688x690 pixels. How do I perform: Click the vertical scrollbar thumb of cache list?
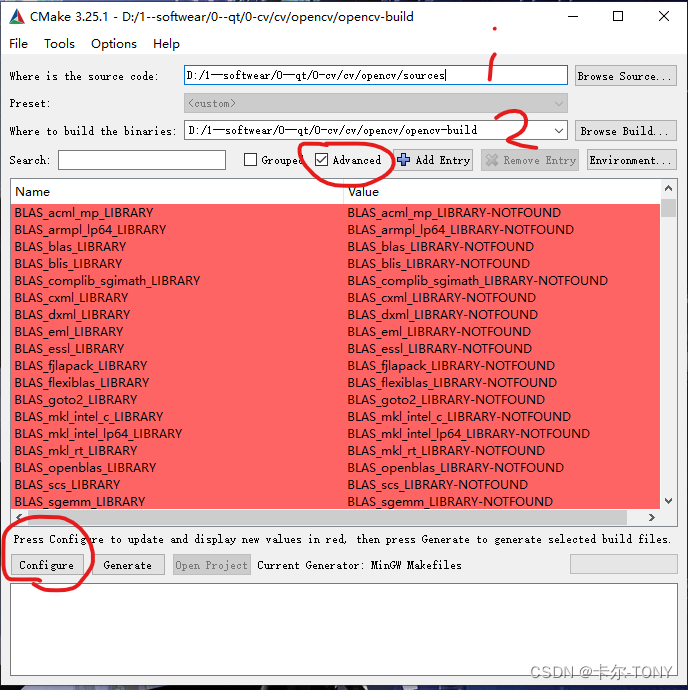coord(668,208)
